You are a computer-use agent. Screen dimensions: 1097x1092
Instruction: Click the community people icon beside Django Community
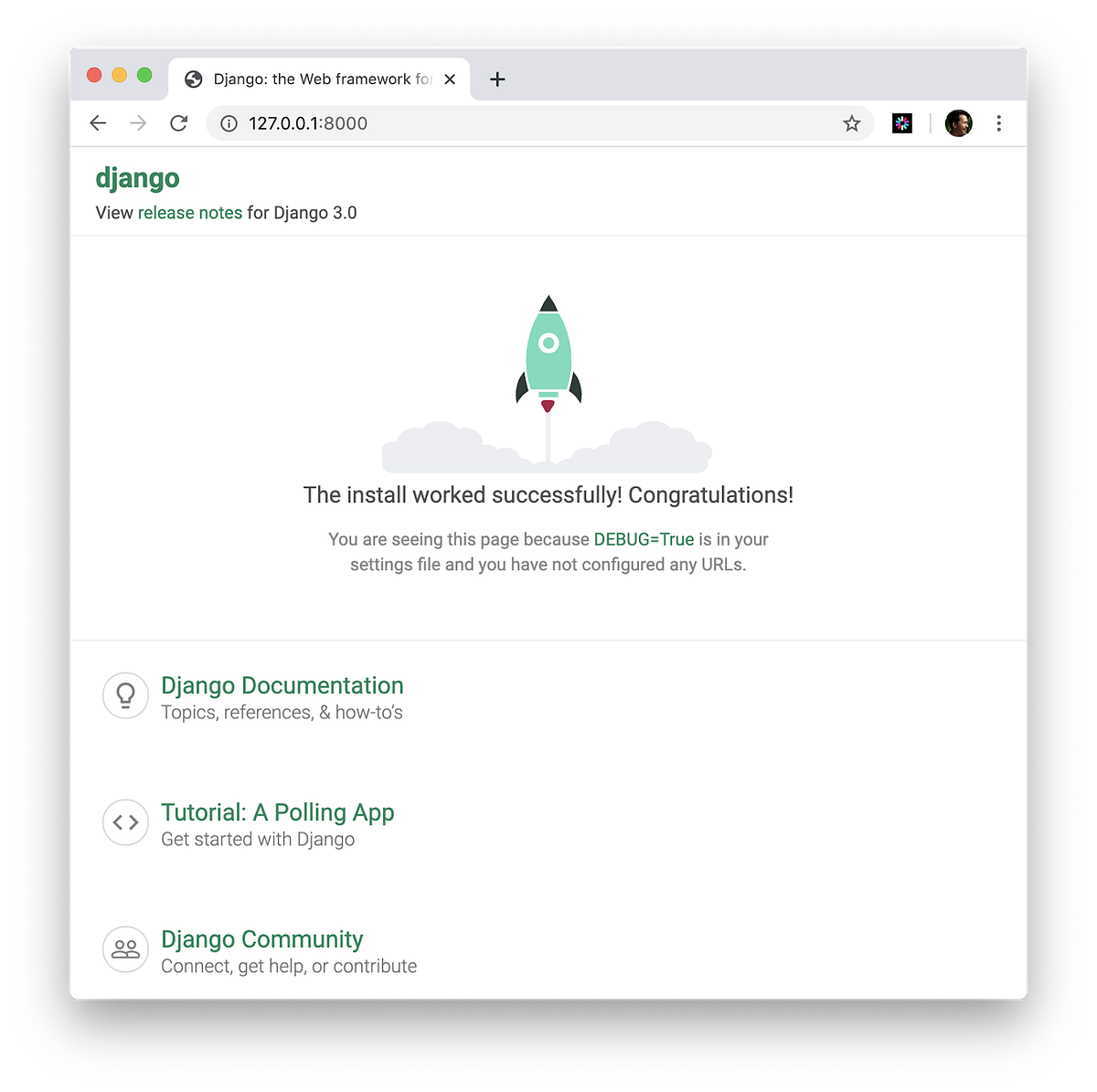(x=125, y=949)
